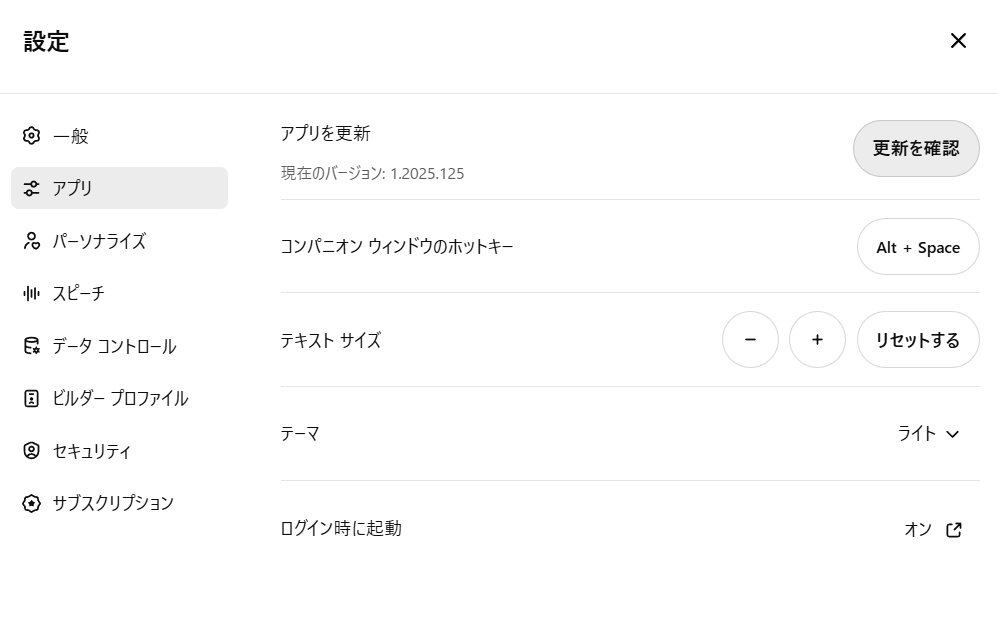Image resolution: width=997 pixels, height=644 pixels.
Task: Expand the テーマ dropdown showing ライト
Action: click(928, 434)
